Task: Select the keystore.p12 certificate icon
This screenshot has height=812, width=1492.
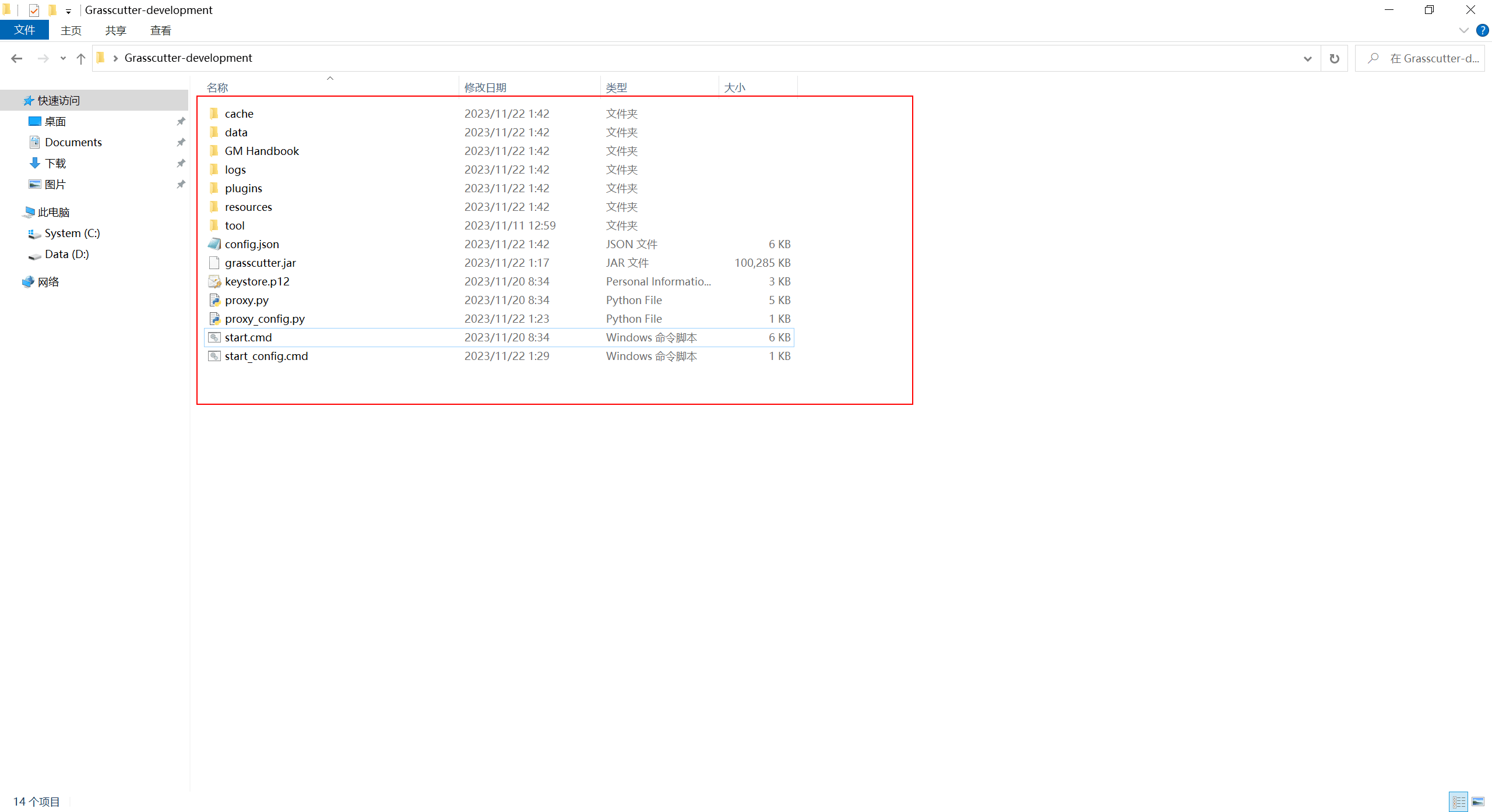Action: (x=214, y=281)
